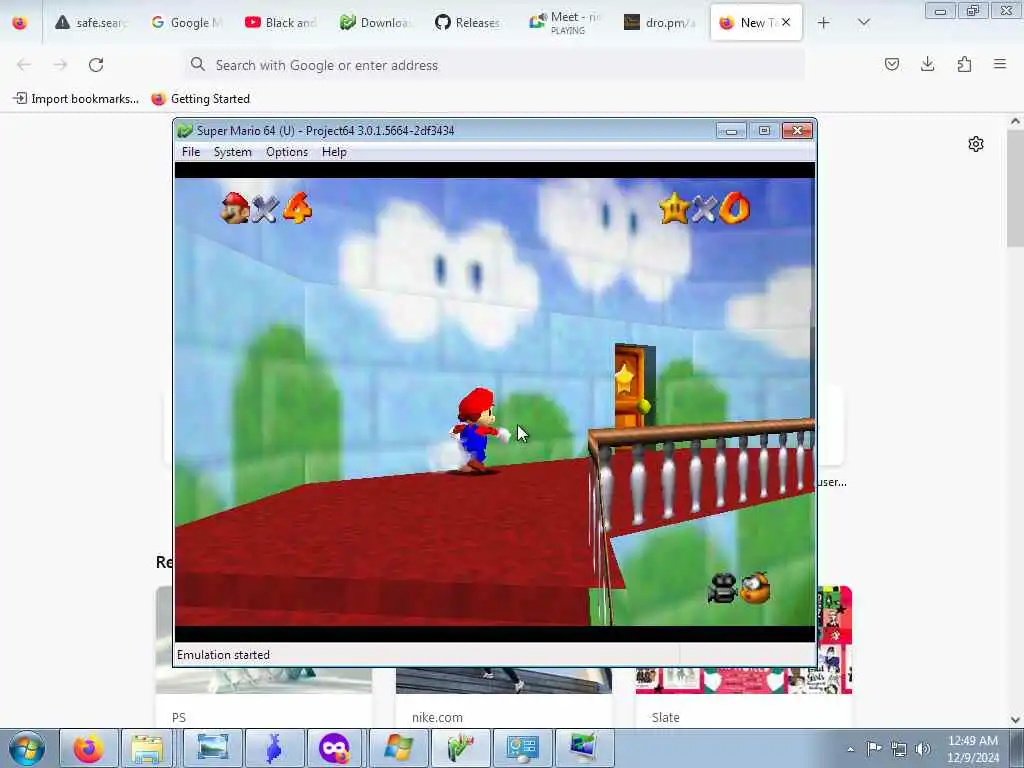
Task: Reload the current page
Action: click(x=96, y=65)
